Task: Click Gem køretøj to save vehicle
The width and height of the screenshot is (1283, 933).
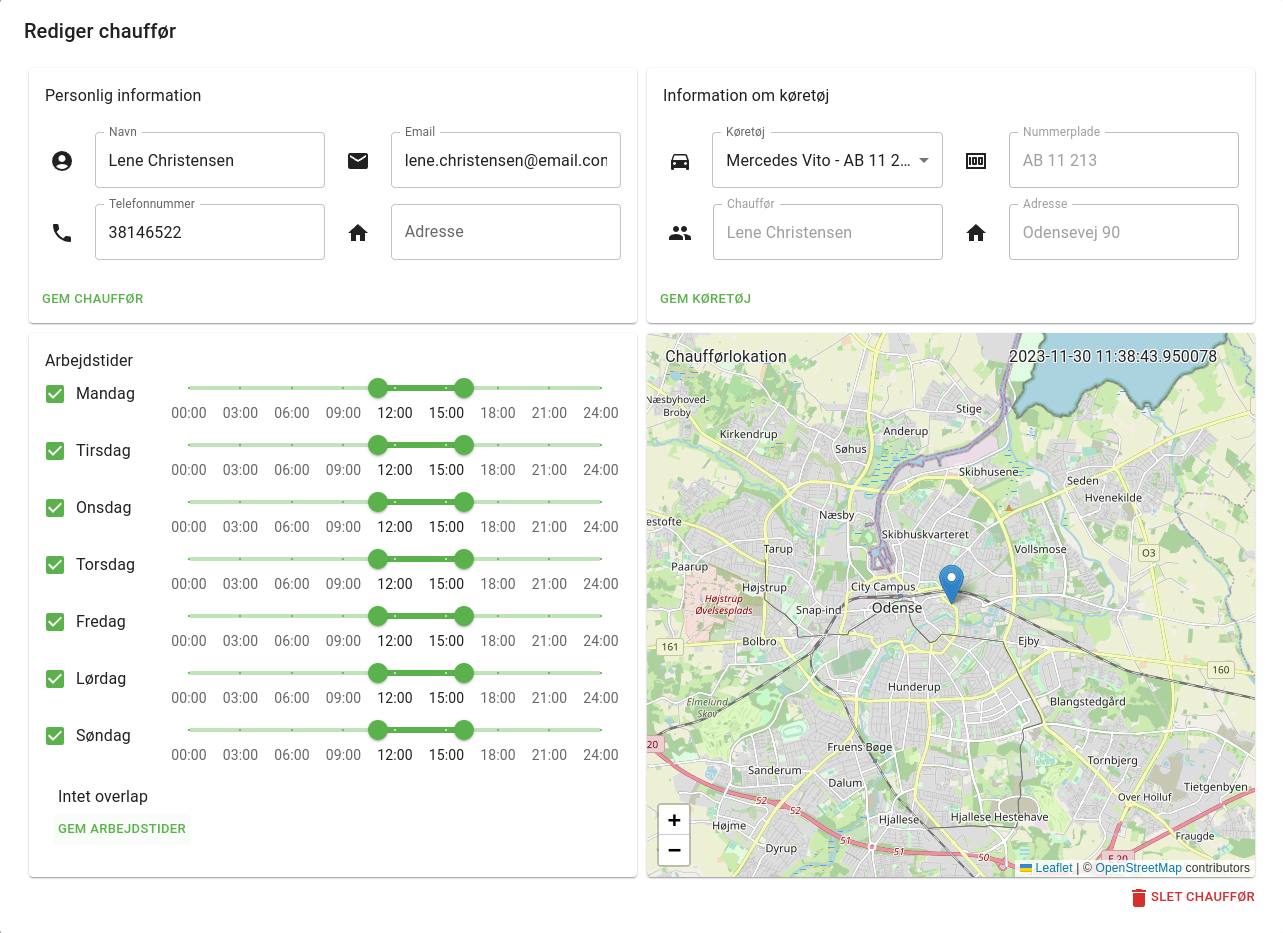Action: pos(705,299)
